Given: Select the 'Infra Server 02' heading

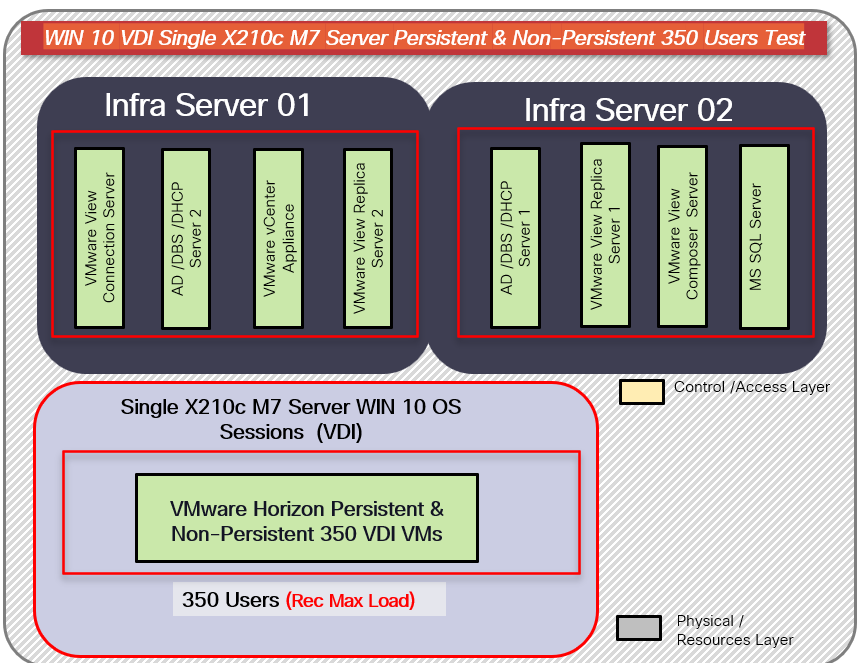Looking at the screenshot, I should pyautogui.click(x=628, y=110).
